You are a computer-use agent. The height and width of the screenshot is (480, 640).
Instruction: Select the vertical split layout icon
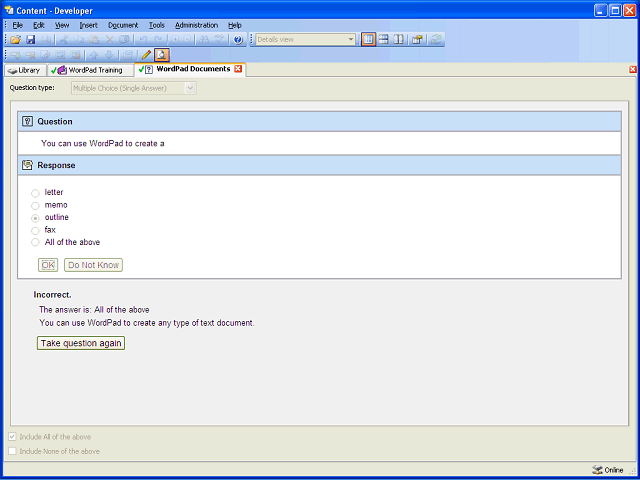point(398,40)
